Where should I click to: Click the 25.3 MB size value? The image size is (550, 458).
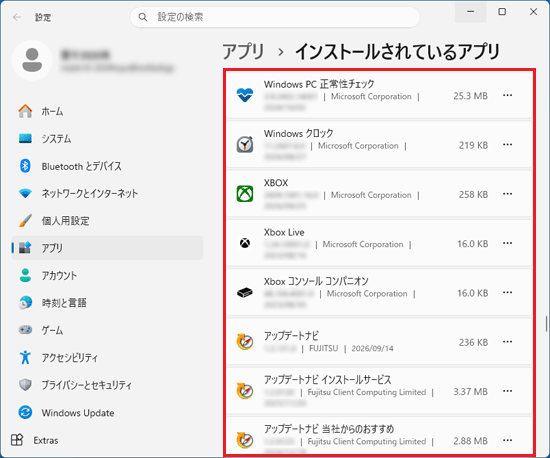pyautogui.click(x=470, y=96)
